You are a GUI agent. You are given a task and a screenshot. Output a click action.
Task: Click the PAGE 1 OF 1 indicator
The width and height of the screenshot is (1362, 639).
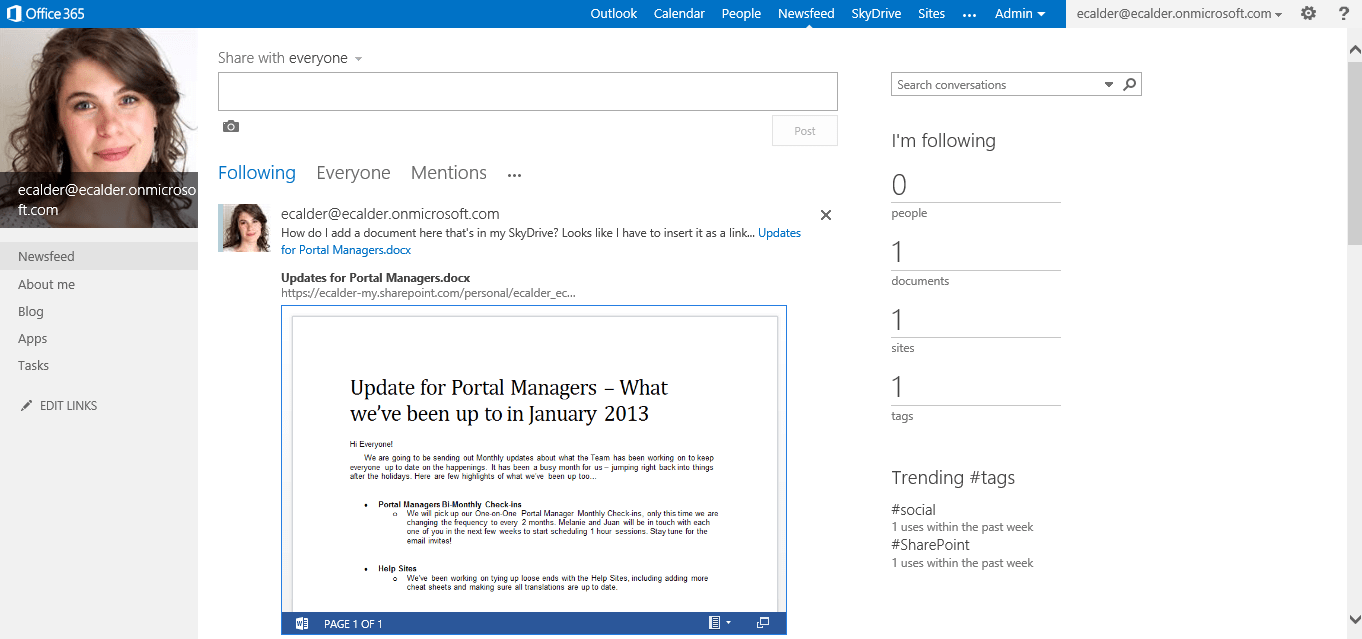tap(353, 624)
